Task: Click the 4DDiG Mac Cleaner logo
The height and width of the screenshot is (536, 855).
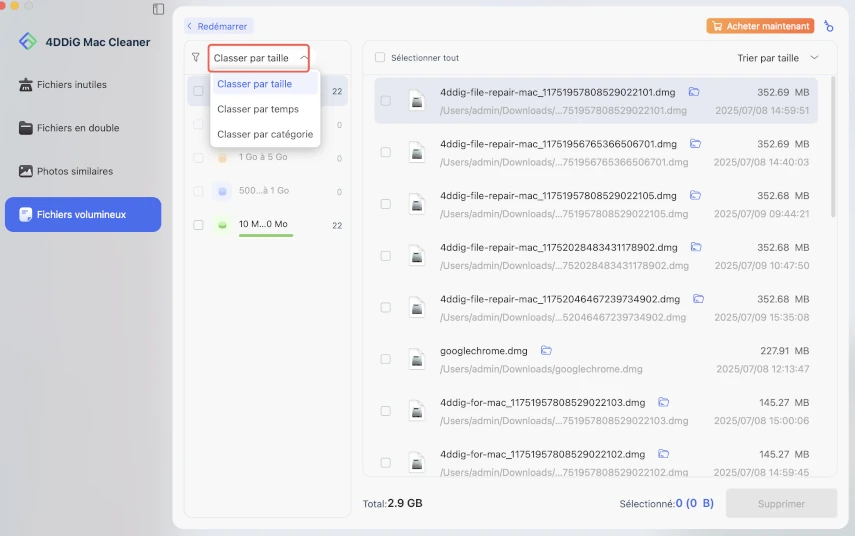Action: point(28,41)
